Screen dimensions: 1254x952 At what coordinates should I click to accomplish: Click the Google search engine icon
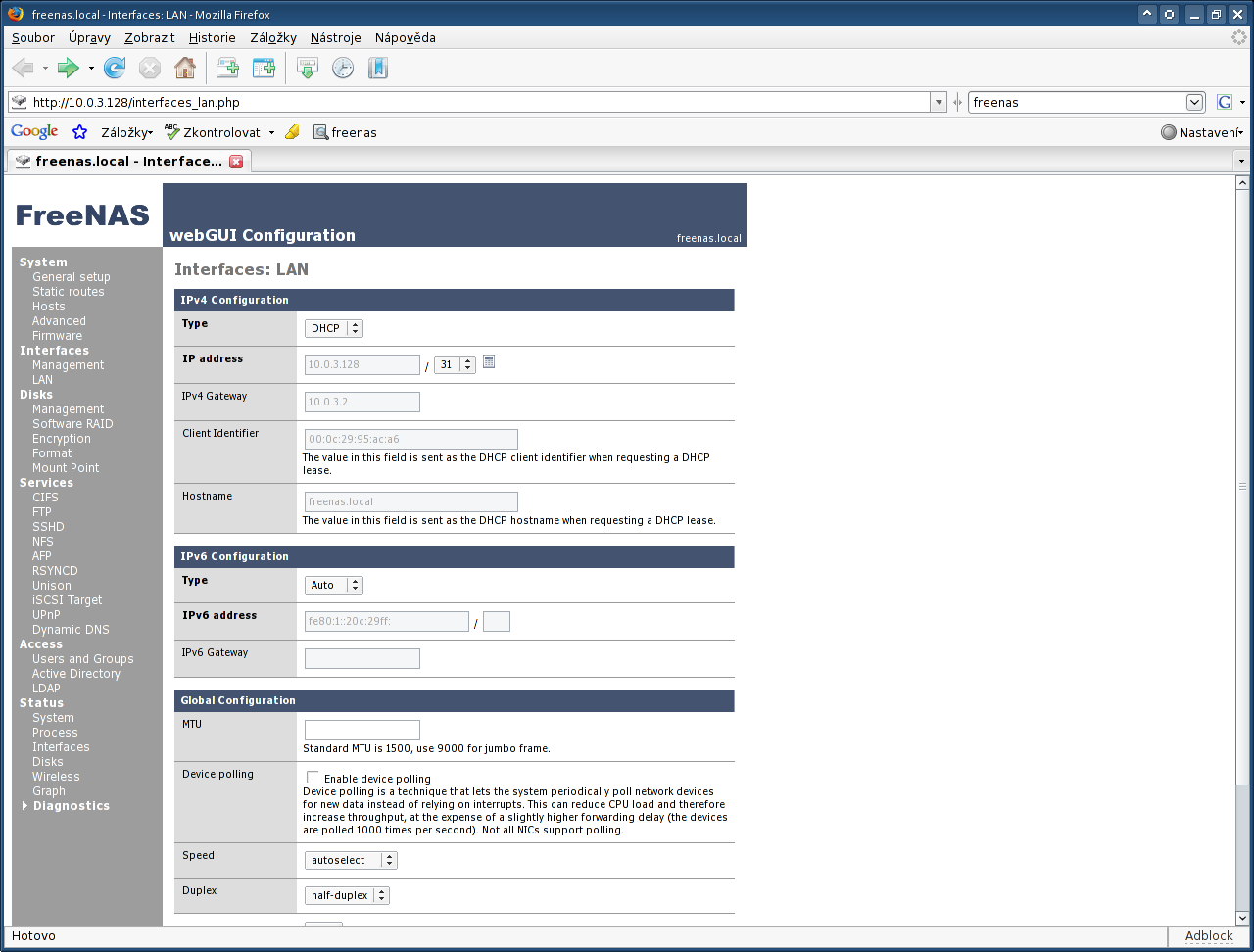(1224, 102)
